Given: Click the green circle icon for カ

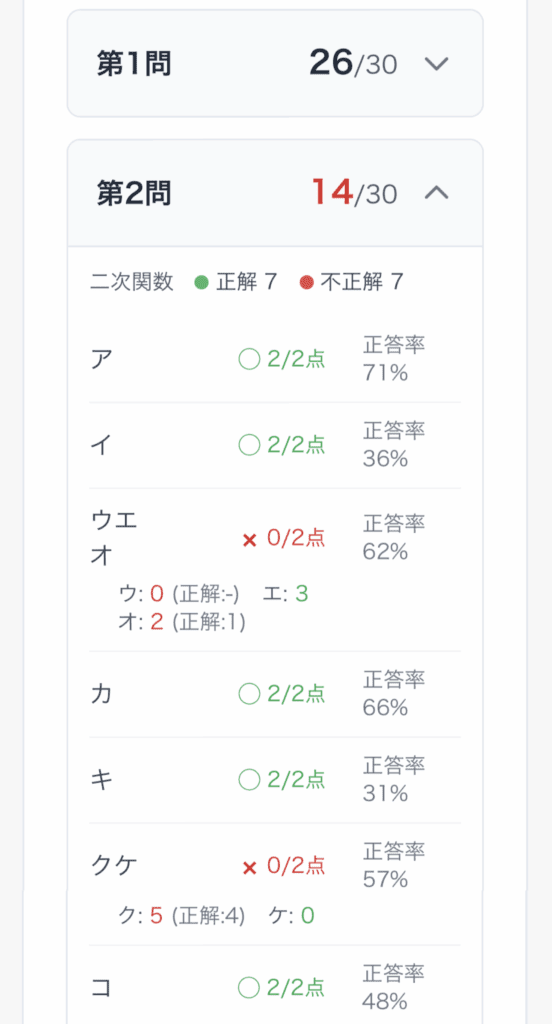Looking at the screenshot, I should point(250,694).
